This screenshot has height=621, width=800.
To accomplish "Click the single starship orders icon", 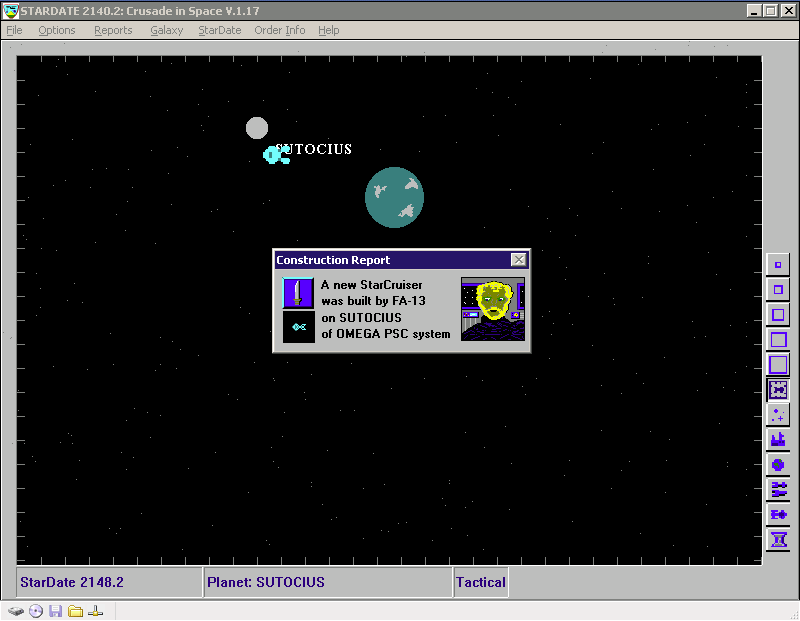I will point(778,515).
